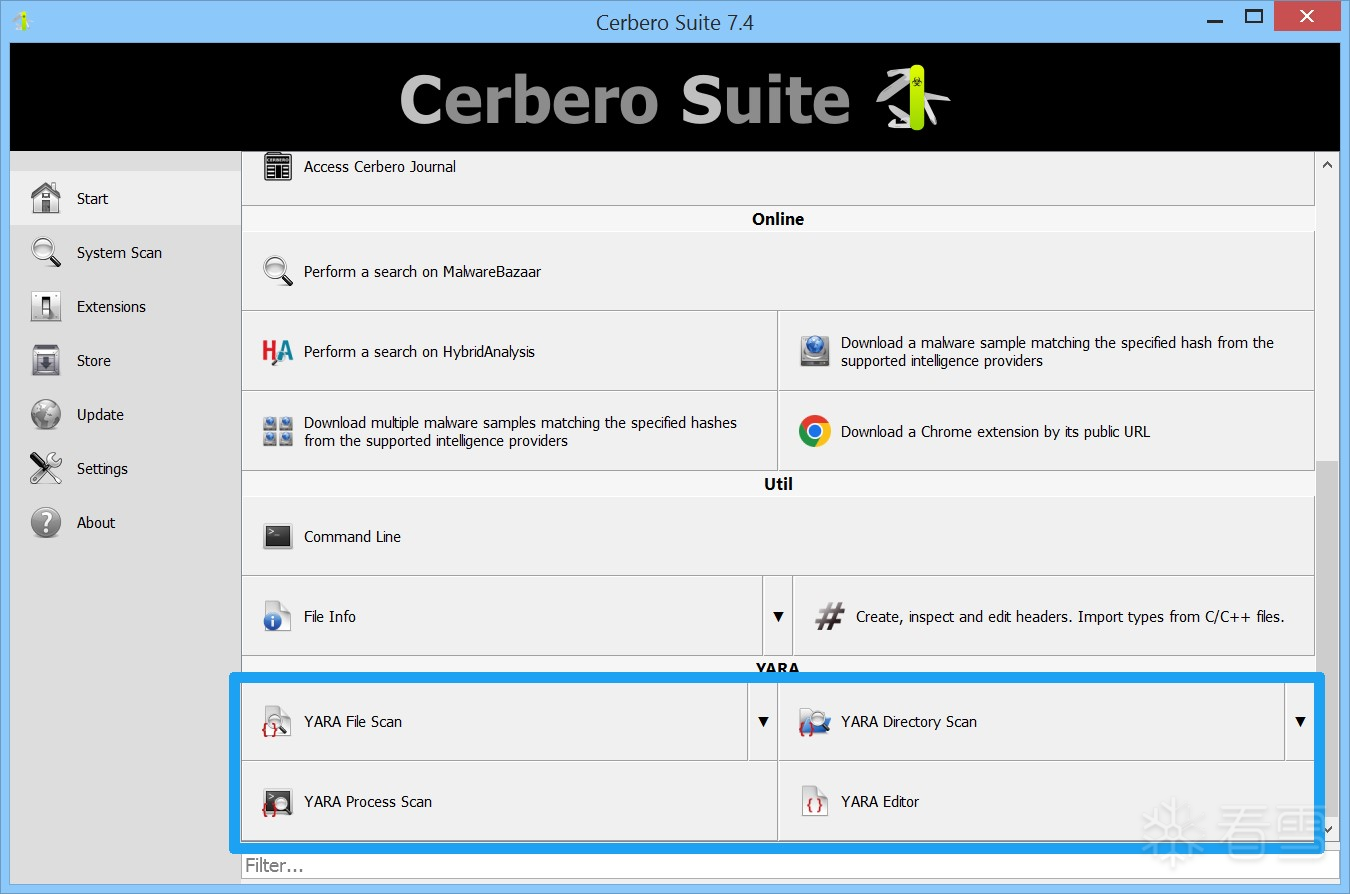This screenshot has width=1350, height=894.
Task: Perform a search on MalwareBazaar
Action: pos(778,271)
